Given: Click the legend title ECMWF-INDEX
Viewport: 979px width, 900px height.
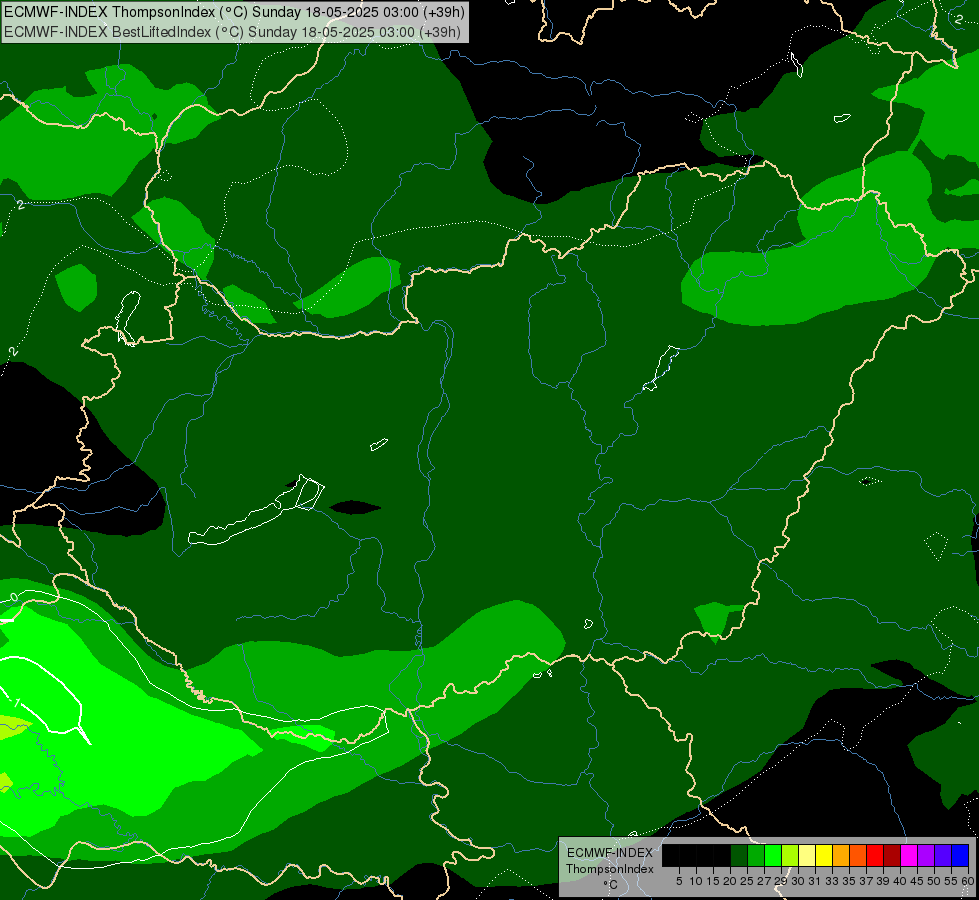Looking at the screenshot, I should 610,853.
